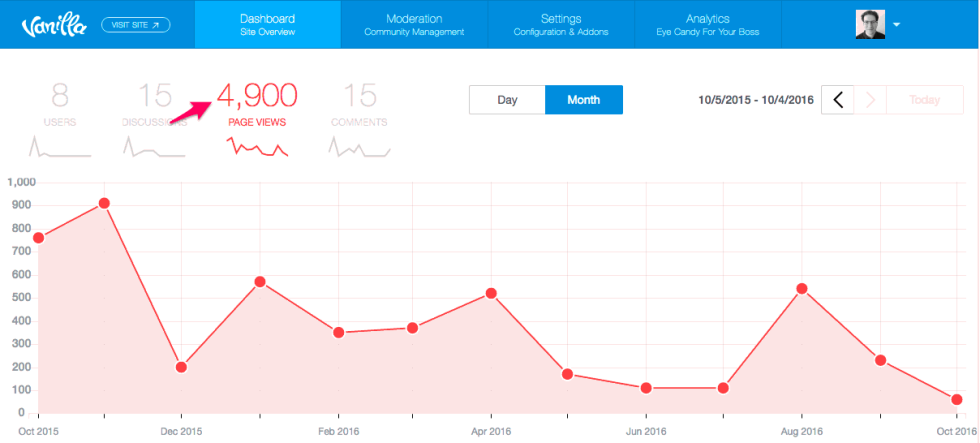Select the Discussions stat sparkline
The width and height of the screenshot is (980, 443).
[154, 148]
